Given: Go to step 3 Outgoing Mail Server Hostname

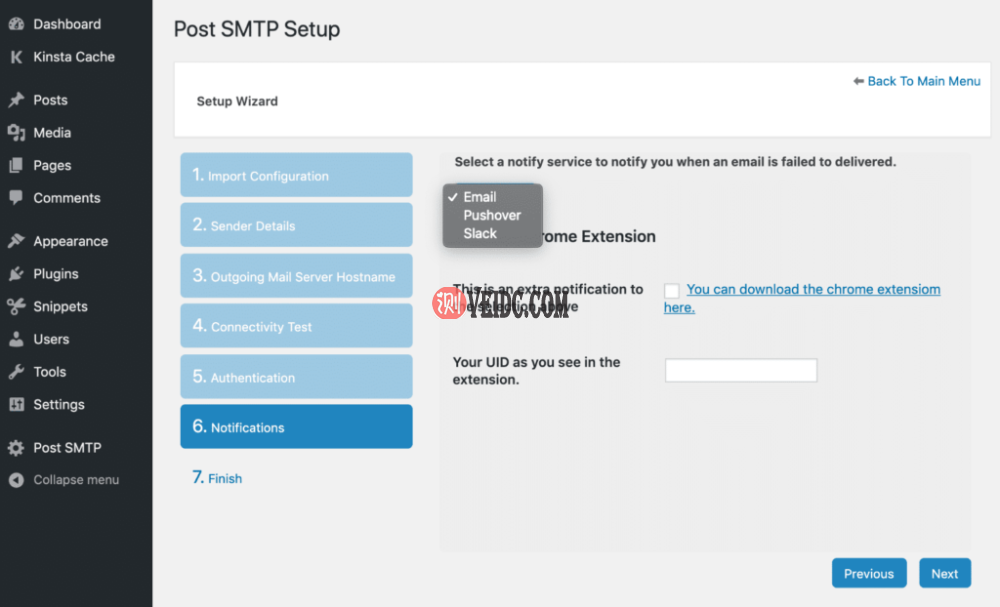Looking at the screenshot, I should [297, 275].
